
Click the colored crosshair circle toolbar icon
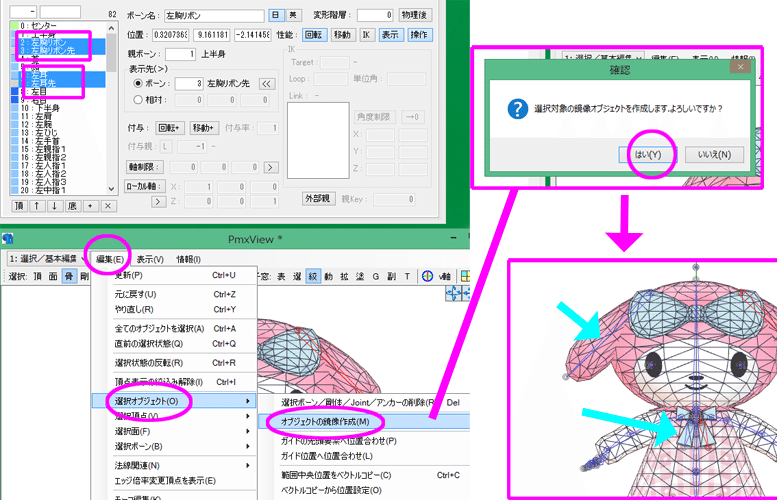click(x=428, y=277)
